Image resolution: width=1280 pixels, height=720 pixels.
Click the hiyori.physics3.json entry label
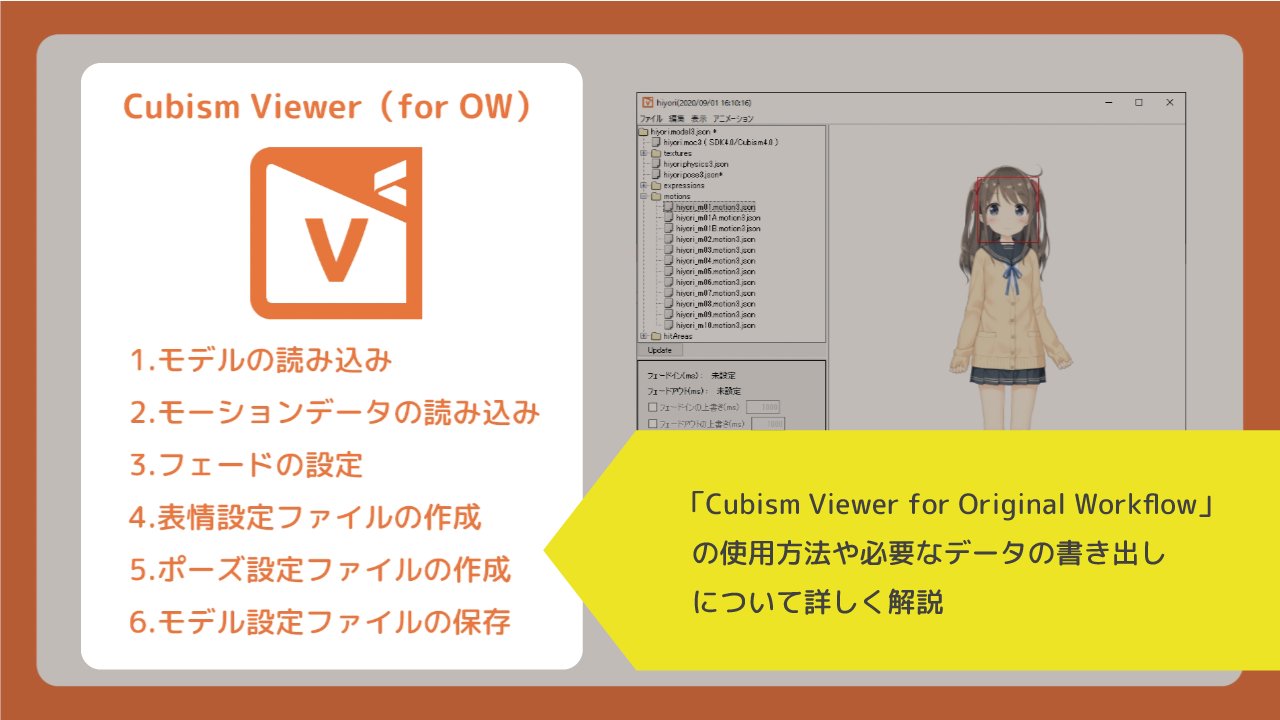pyautogui.click(x=696, y=164)
